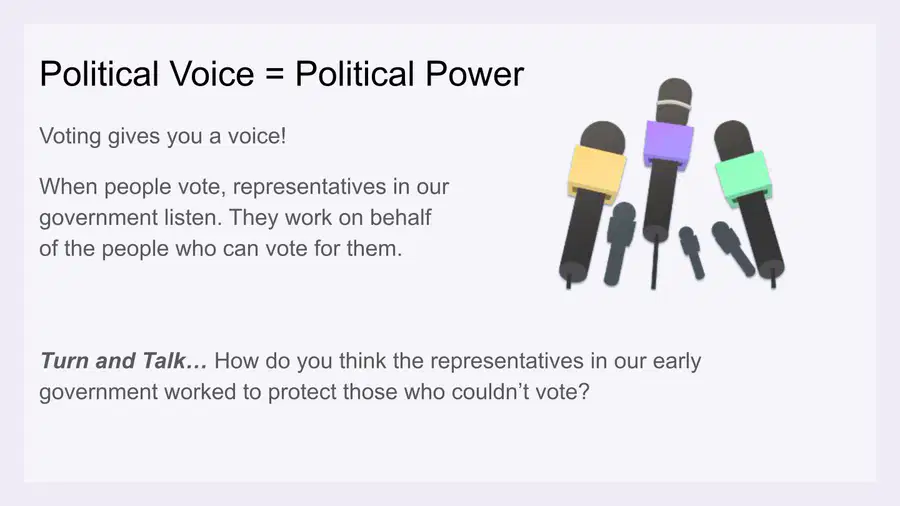This screenshot has height=506, width=900.
Task: Select the bold "Turn and Talk…" text
Action: [x=123, y=361]
